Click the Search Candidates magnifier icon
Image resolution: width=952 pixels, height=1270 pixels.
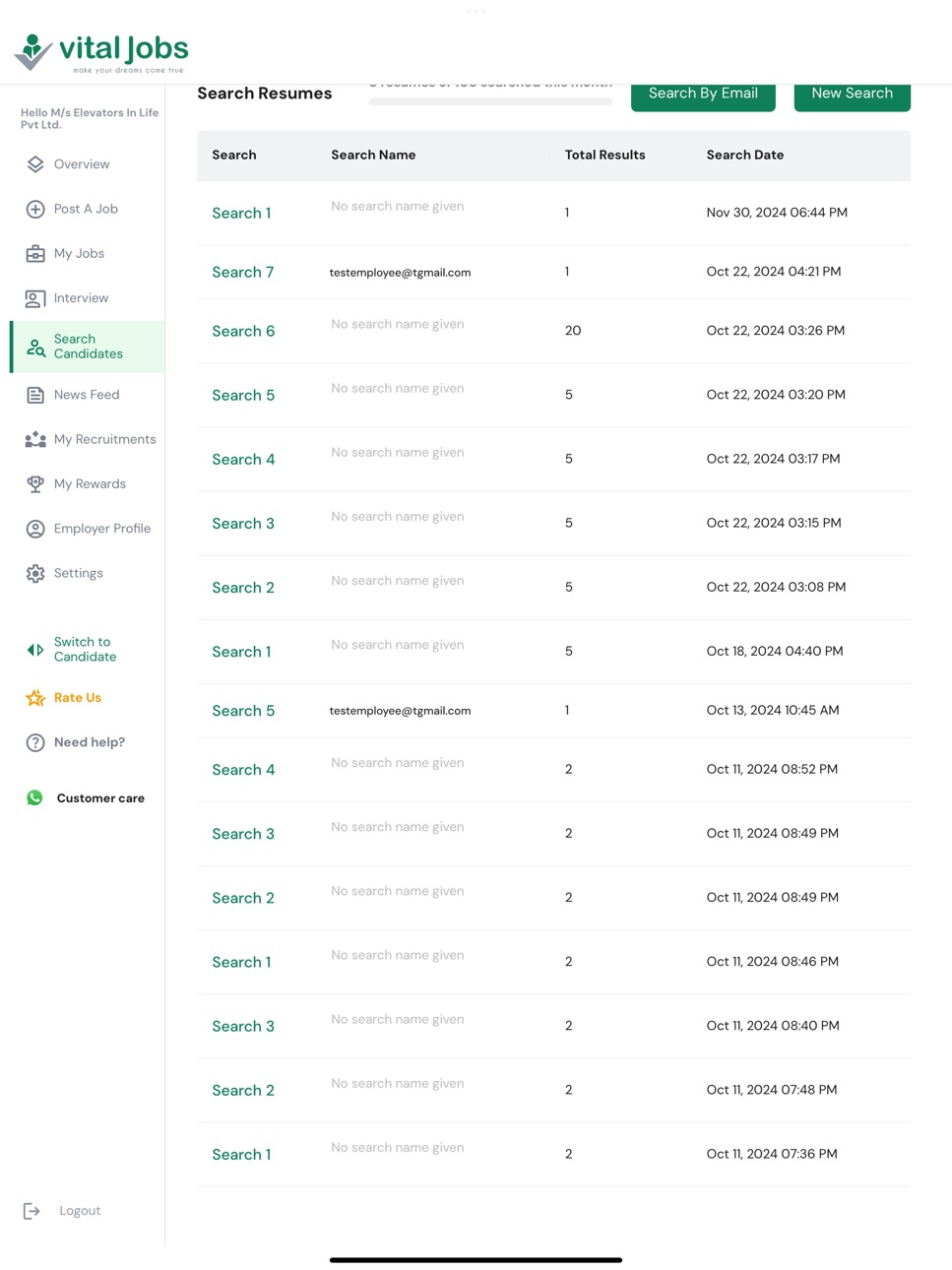[35, 347]
